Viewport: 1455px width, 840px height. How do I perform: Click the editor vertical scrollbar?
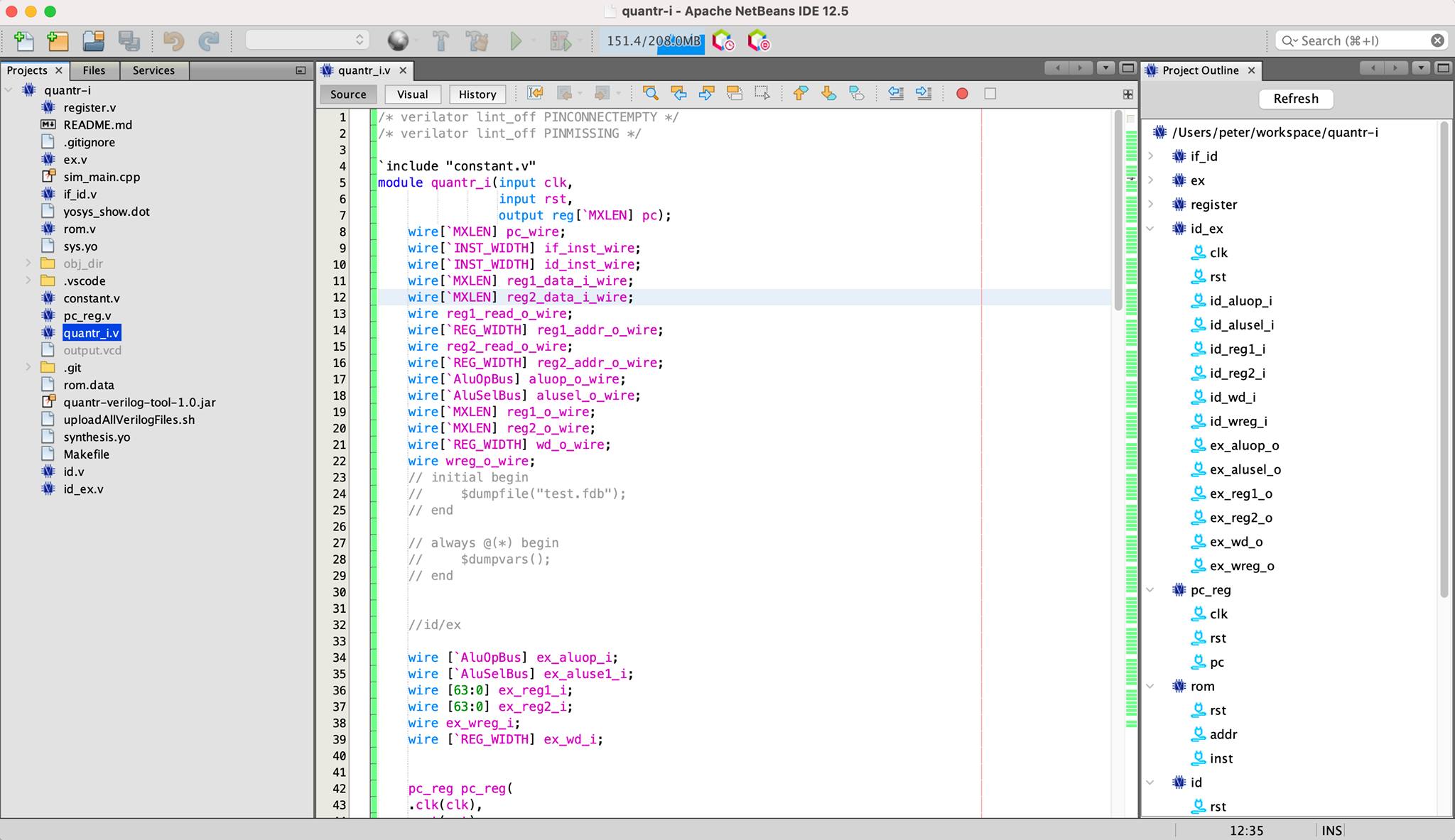pyautogui.click(x=1118, y=211)
